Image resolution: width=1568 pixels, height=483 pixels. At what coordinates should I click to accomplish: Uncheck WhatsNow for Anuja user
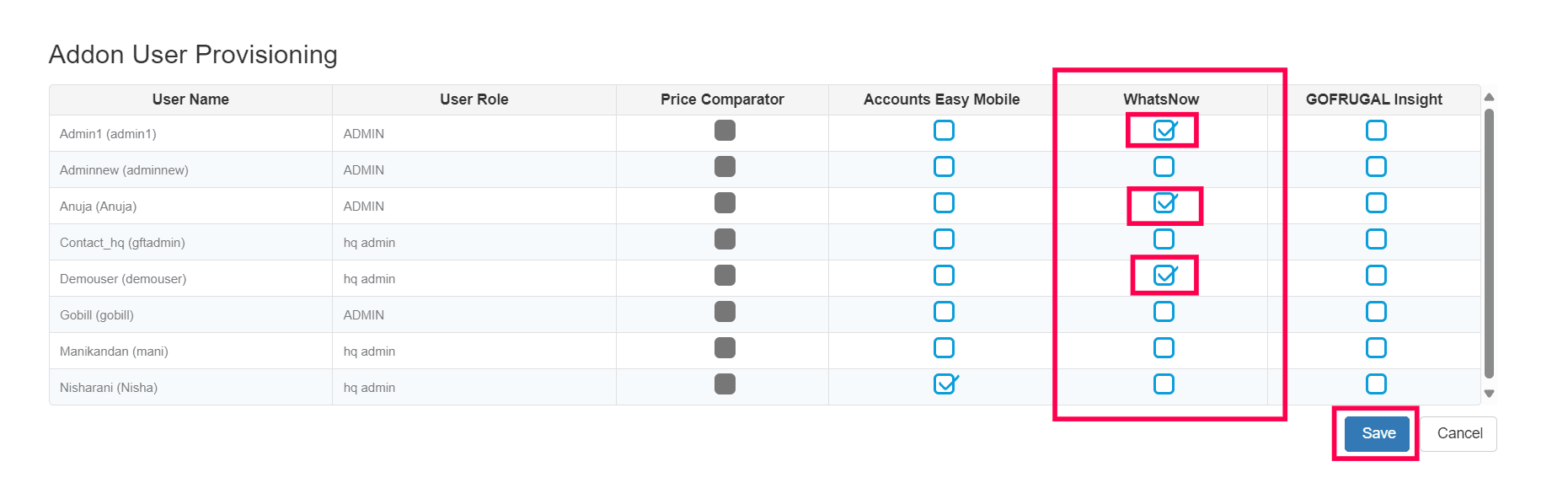[x=1164, y=203]
